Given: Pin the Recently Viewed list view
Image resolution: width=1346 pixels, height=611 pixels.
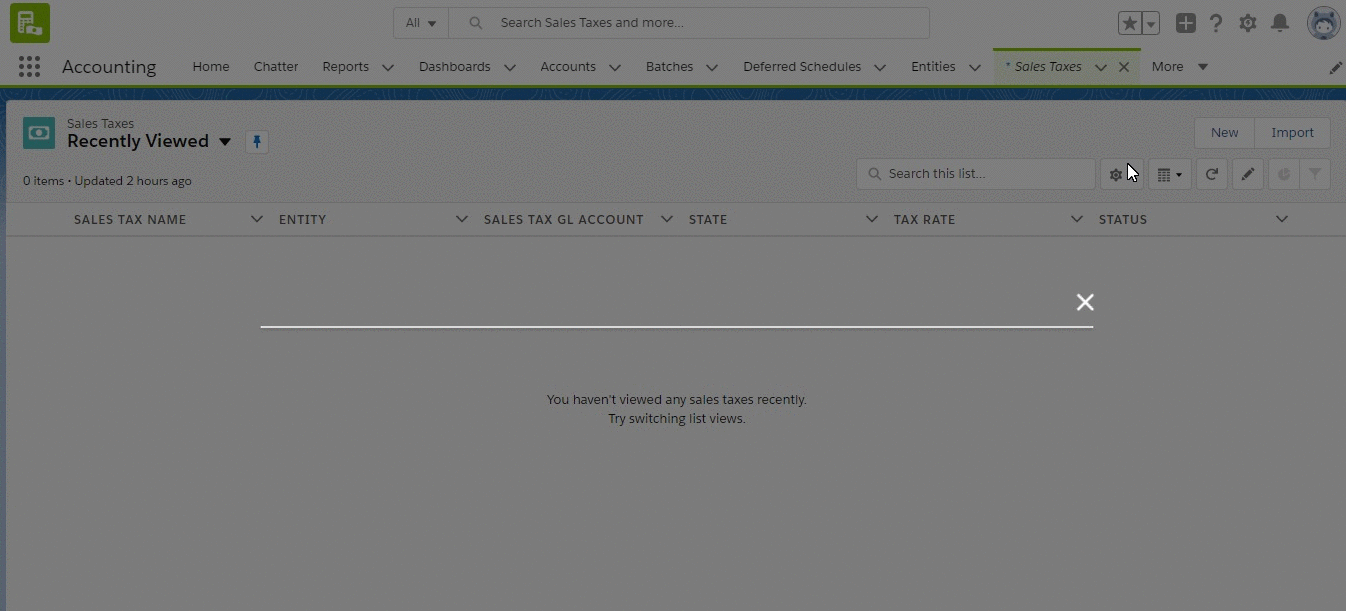Looking at the screenshot, I should pos(257,142).
